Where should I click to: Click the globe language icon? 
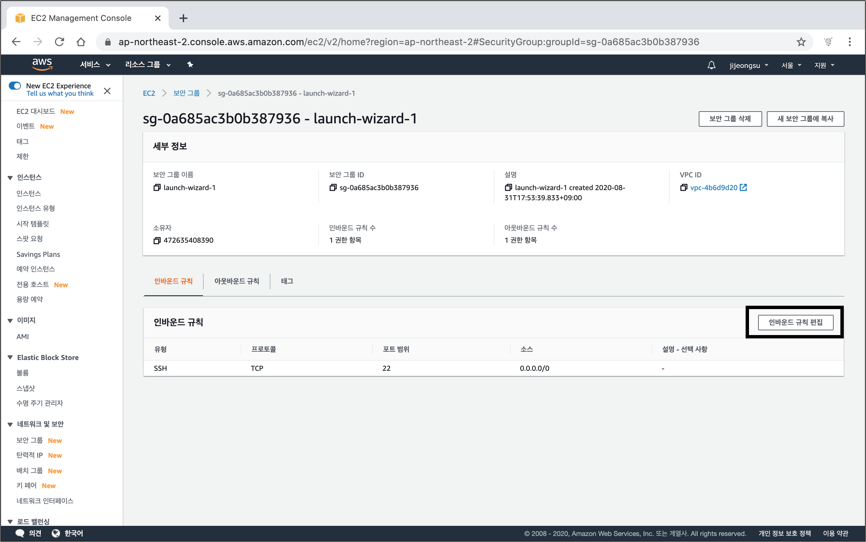tap(55, 533)
